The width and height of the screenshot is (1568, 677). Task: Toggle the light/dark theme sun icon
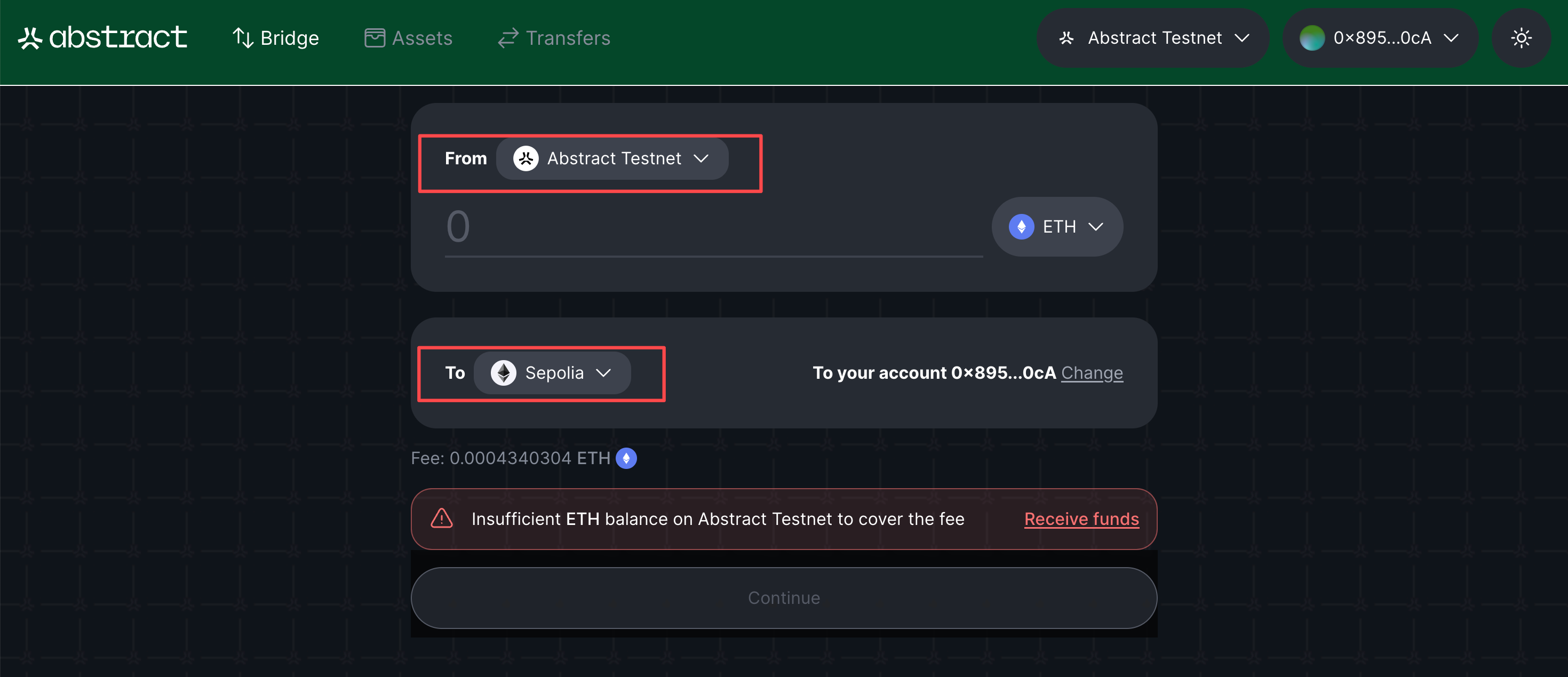[1521, 38]
